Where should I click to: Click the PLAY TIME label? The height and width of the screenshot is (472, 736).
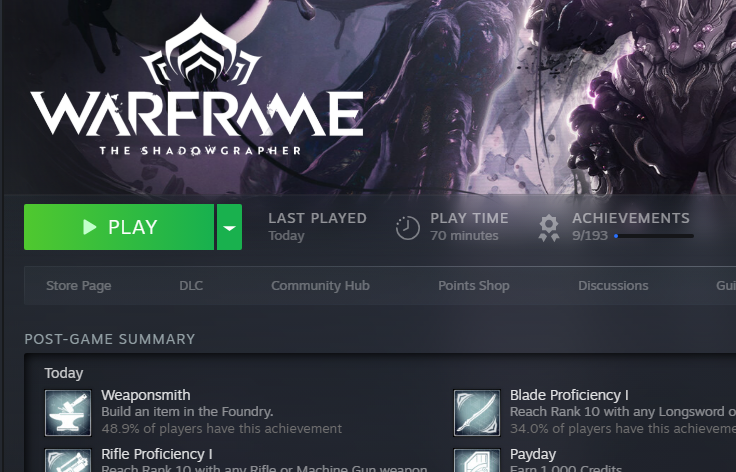tap(469, 218)
